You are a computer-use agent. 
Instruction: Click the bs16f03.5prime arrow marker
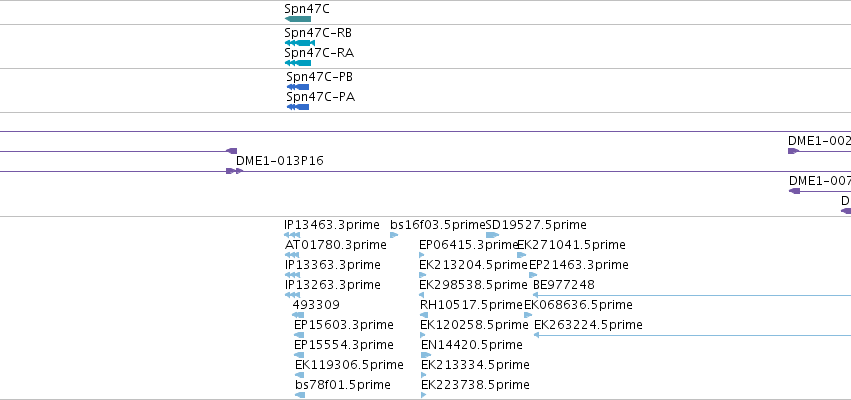(394, 235)
